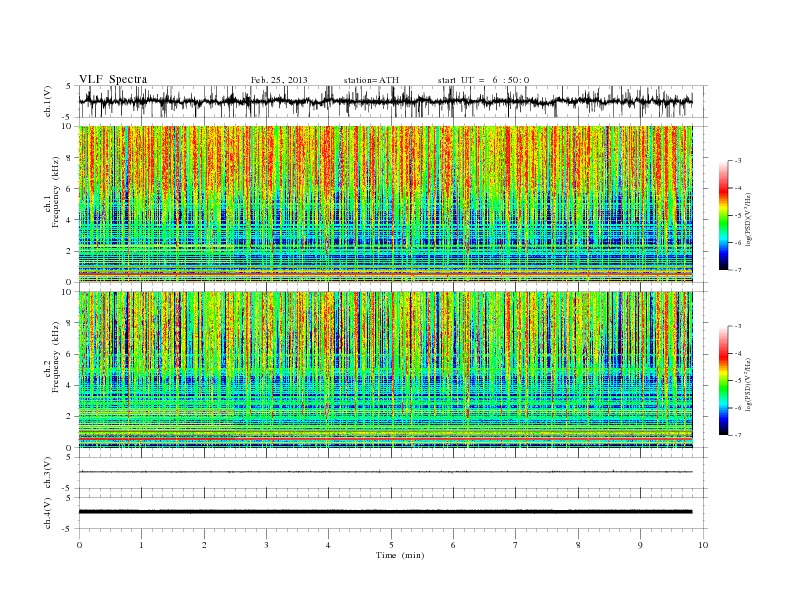Click time-axis tick label "0" at bottom
This screenshot has height=612, width=792.
tap(79, 545)
